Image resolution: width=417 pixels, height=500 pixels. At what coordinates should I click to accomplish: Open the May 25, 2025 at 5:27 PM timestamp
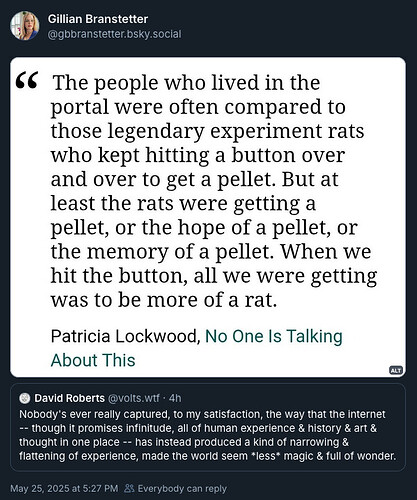64,489
